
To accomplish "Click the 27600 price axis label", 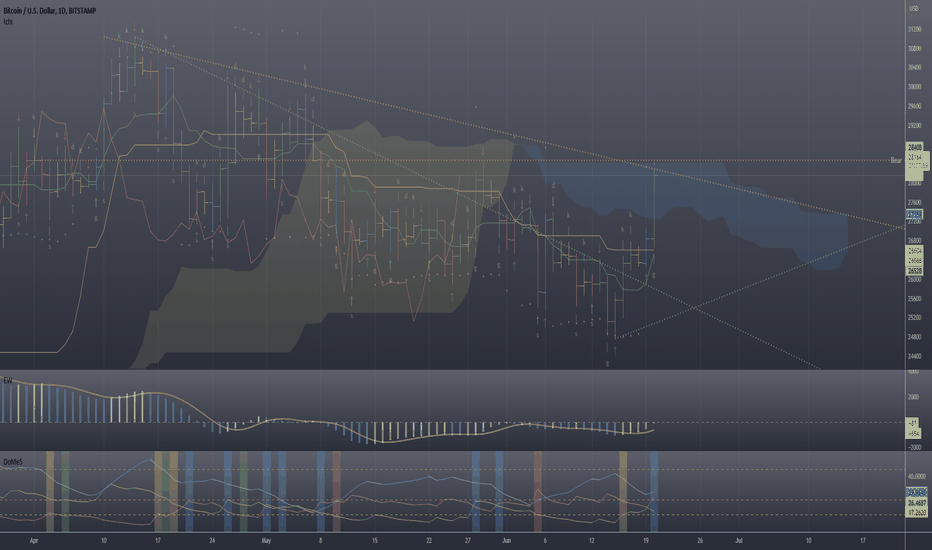I will click(915, 202).
